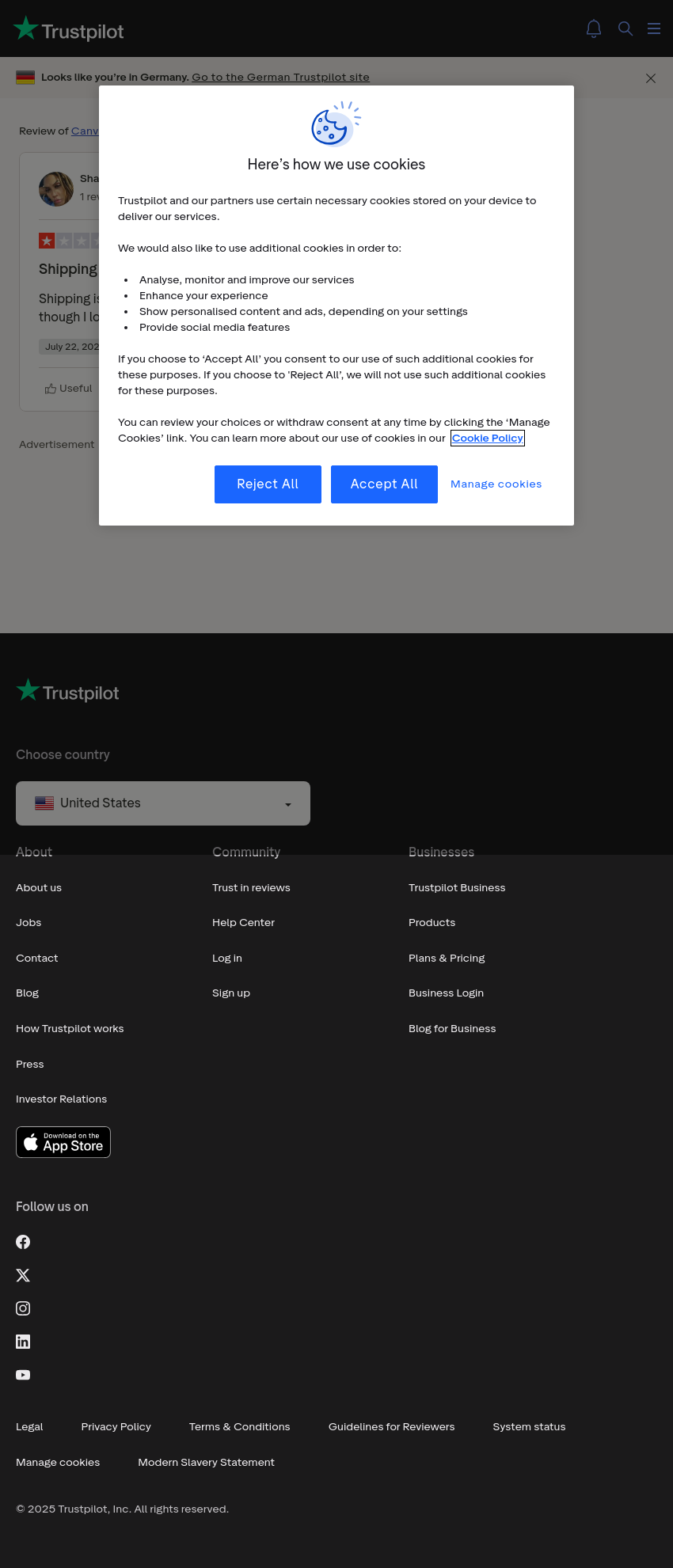The width and height of the screenshot is (673, 1568).
Task: Open Trustpilot's Facebook page icon
Action: click(x=23, y=1242)
